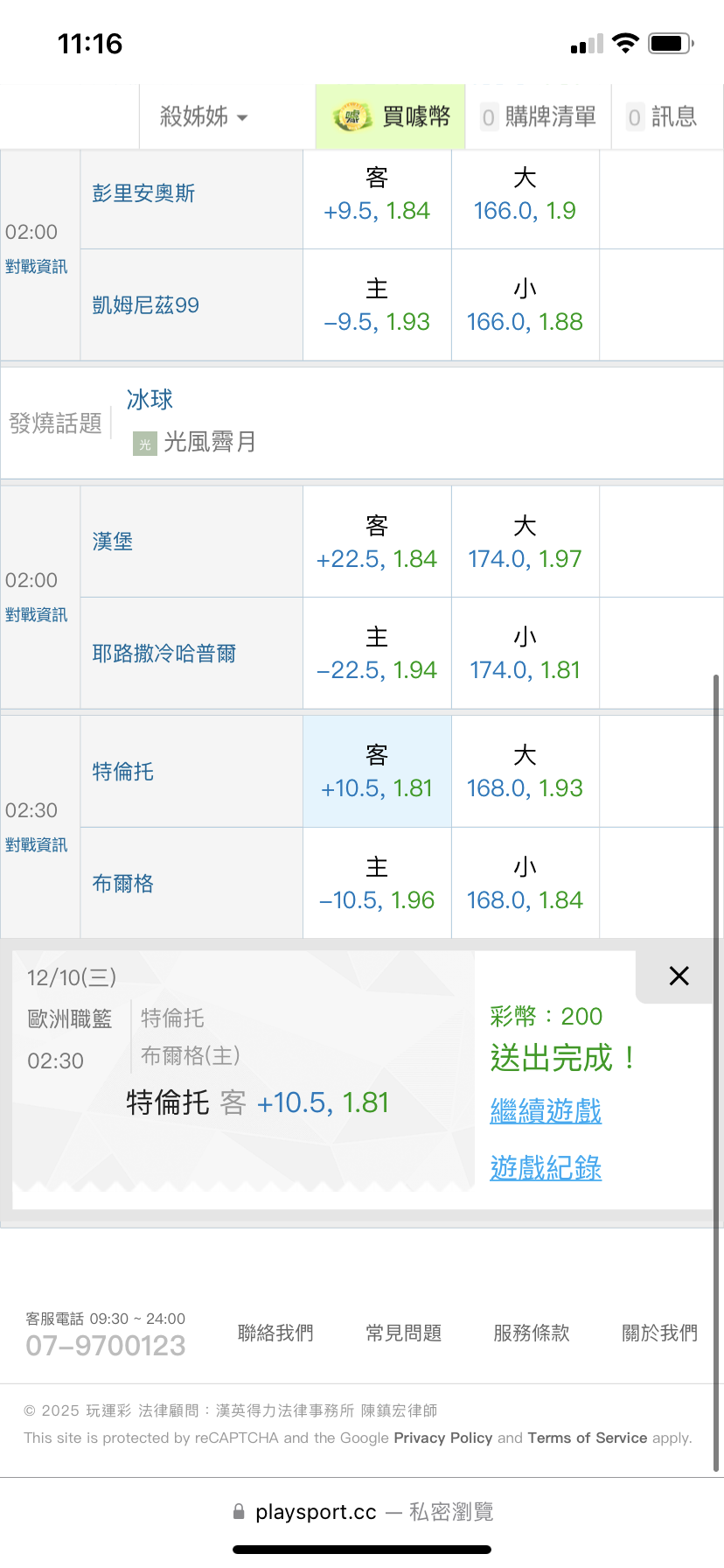The height and width of the screenshot is (1568, 724).
Task: Open the 冰球 hot topic link
Action: [x=150, y=400]
